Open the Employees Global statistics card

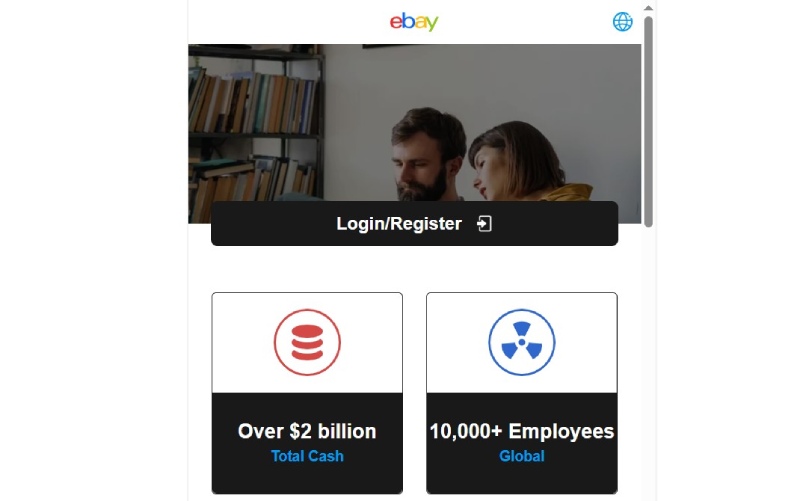pyautogui.click(x=521, y=393)
